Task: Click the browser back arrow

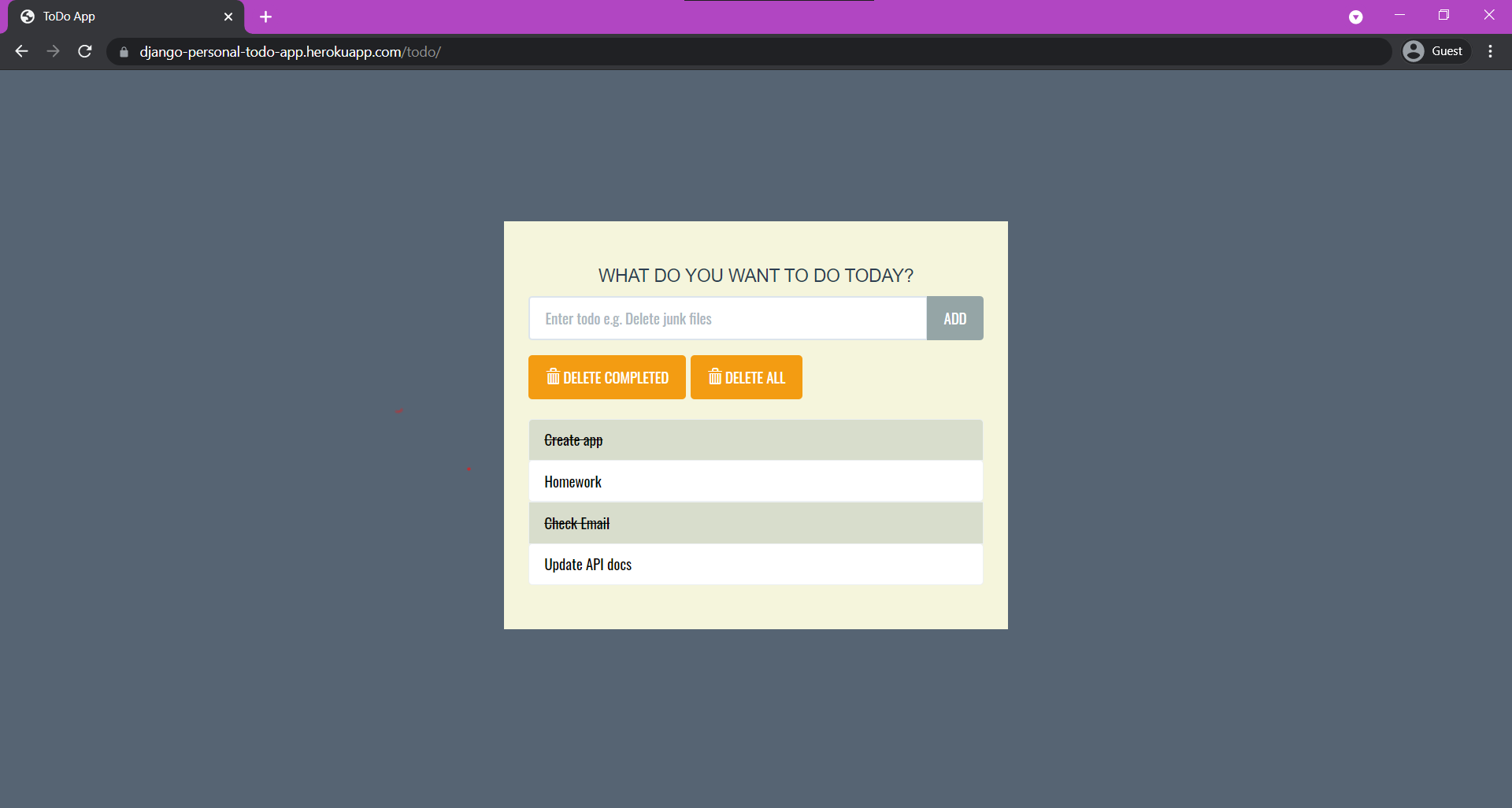Action: (20, 51)
